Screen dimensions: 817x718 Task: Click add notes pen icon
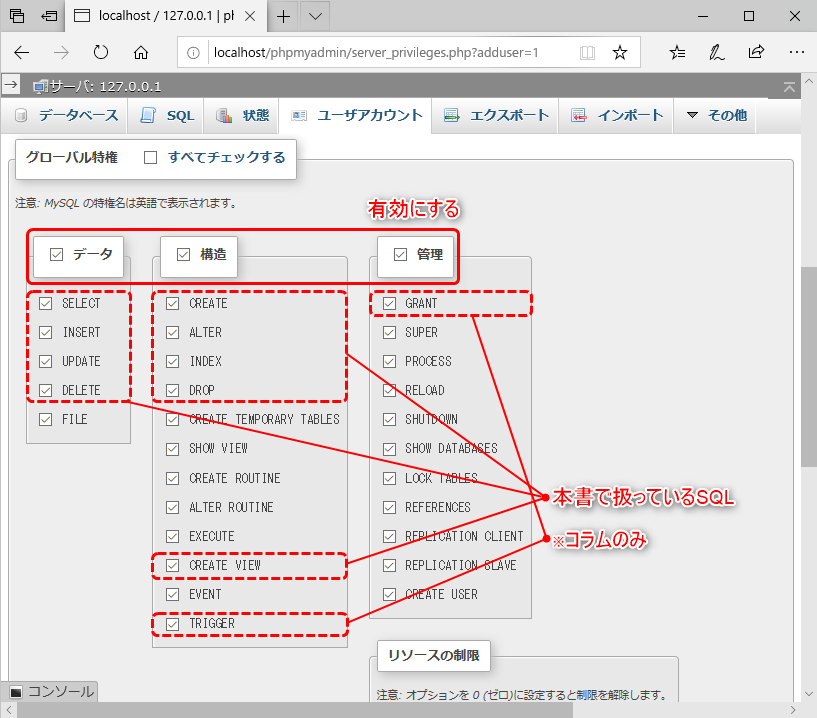(716, 52)
